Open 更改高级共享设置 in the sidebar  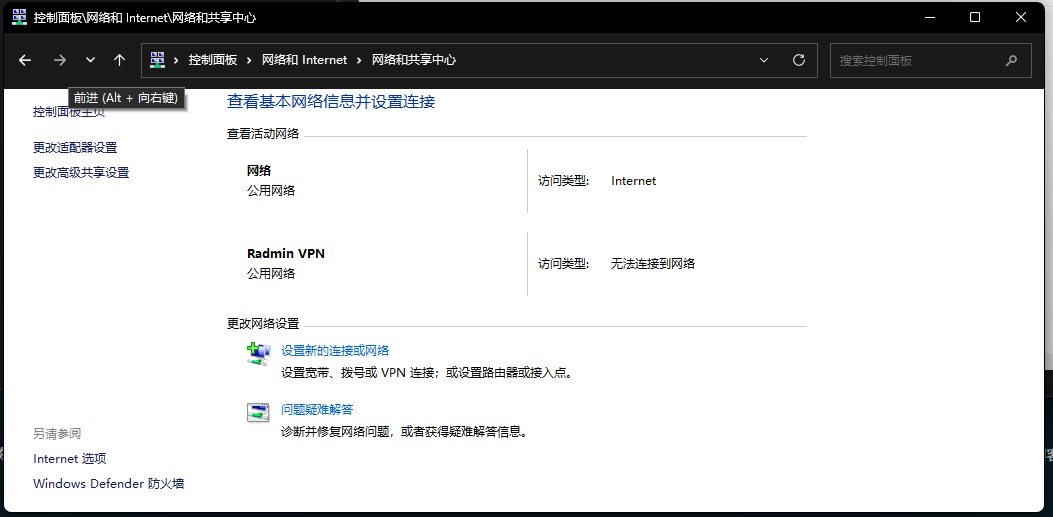(x=81, y=173)
